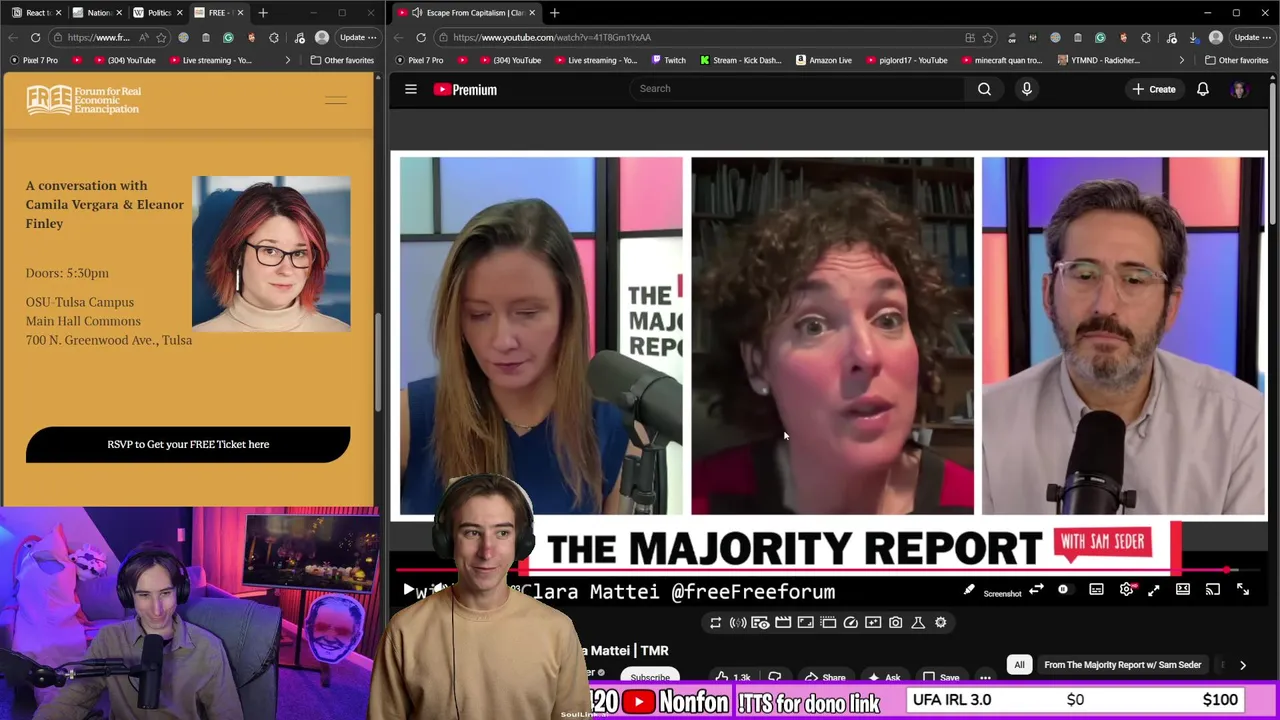Save the video to a playlist
The height and width of the screenshot is (720, 1280).
941,677
